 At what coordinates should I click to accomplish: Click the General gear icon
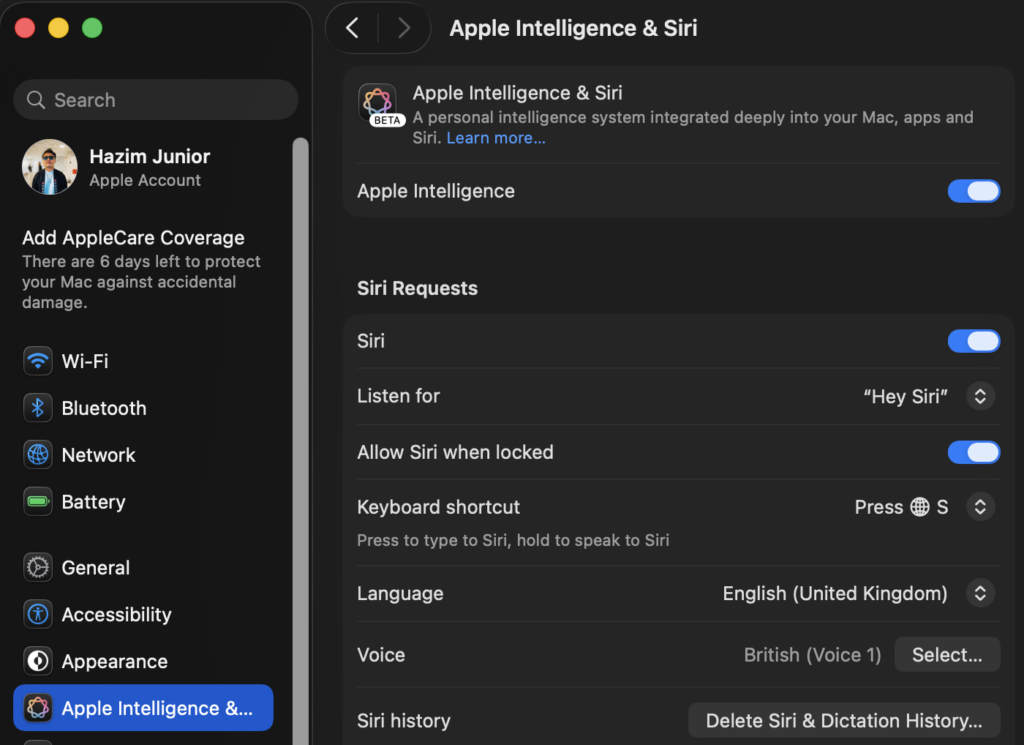pyautogui.click(x=38, y=567)
